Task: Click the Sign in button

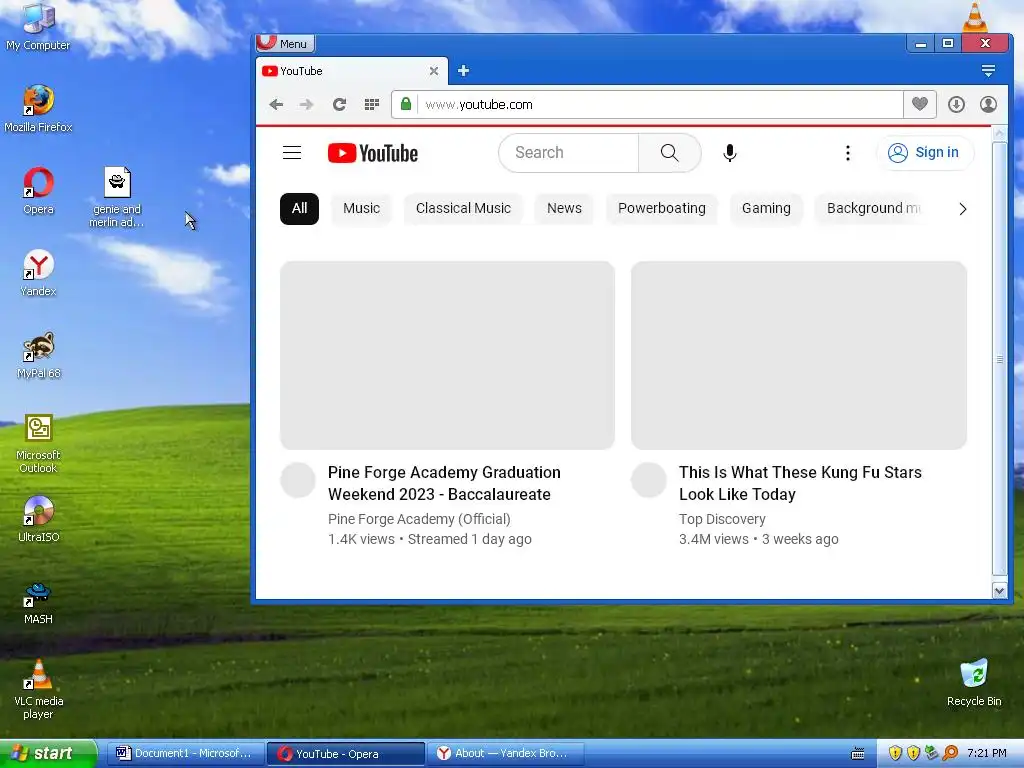Action: point(924,153)
